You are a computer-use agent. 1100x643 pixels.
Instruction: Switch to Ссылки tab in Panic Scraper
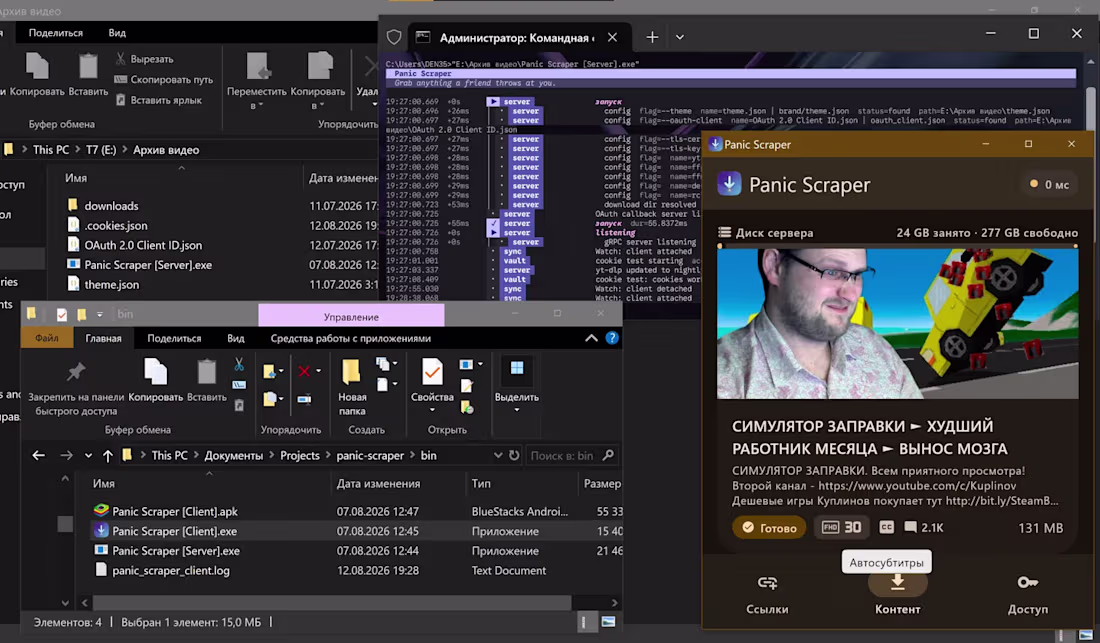click(x=767, y=595)
